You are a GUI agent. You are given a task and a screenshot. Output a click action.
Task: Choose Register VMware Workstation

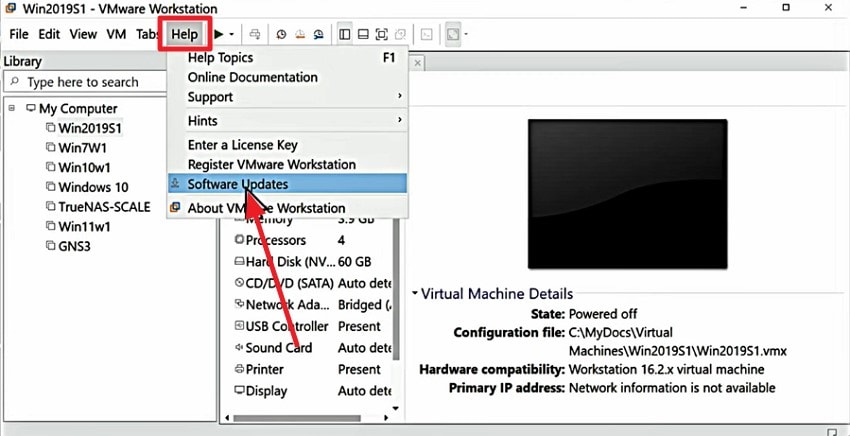[x=287, y=164]
